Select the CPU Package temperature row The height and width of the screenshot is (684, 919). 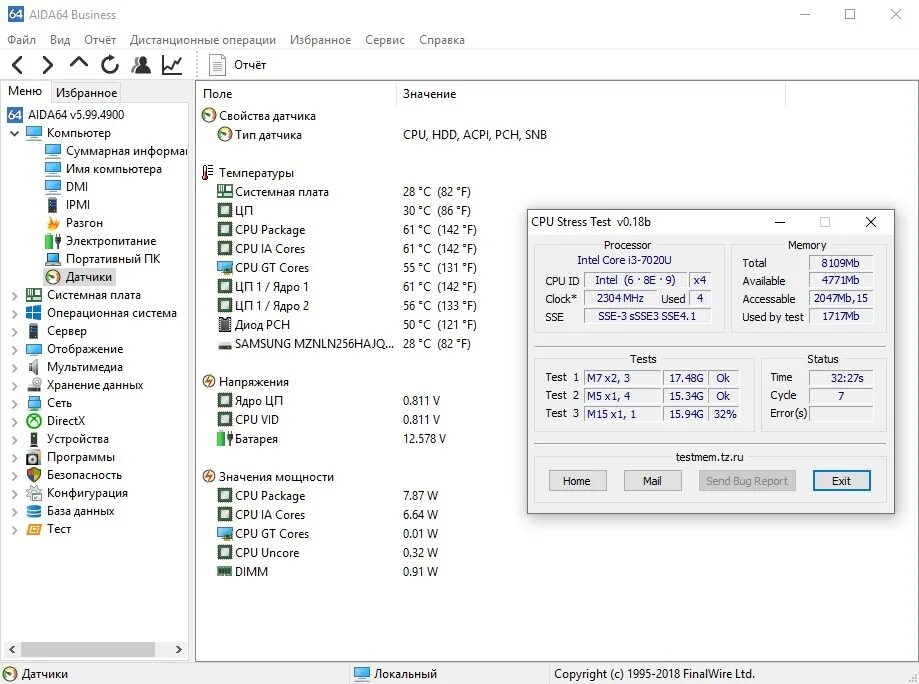347,230
